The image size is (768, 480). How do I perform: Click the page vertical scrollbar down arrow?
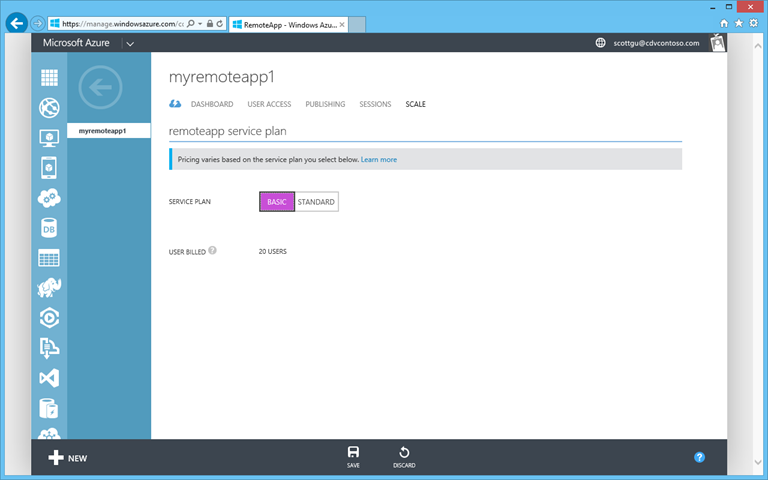757,462
